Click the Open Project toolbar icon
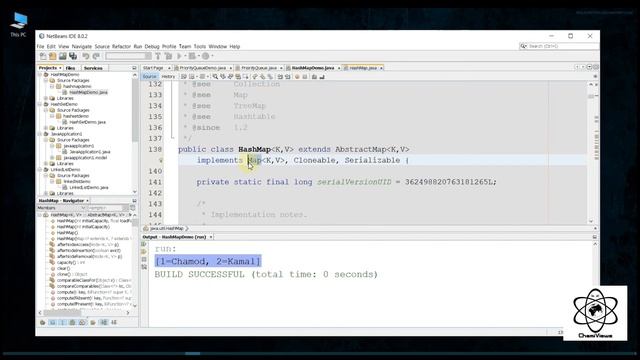Image resolution: width=640 pixels, height=360 pixels. pos(62,56)
